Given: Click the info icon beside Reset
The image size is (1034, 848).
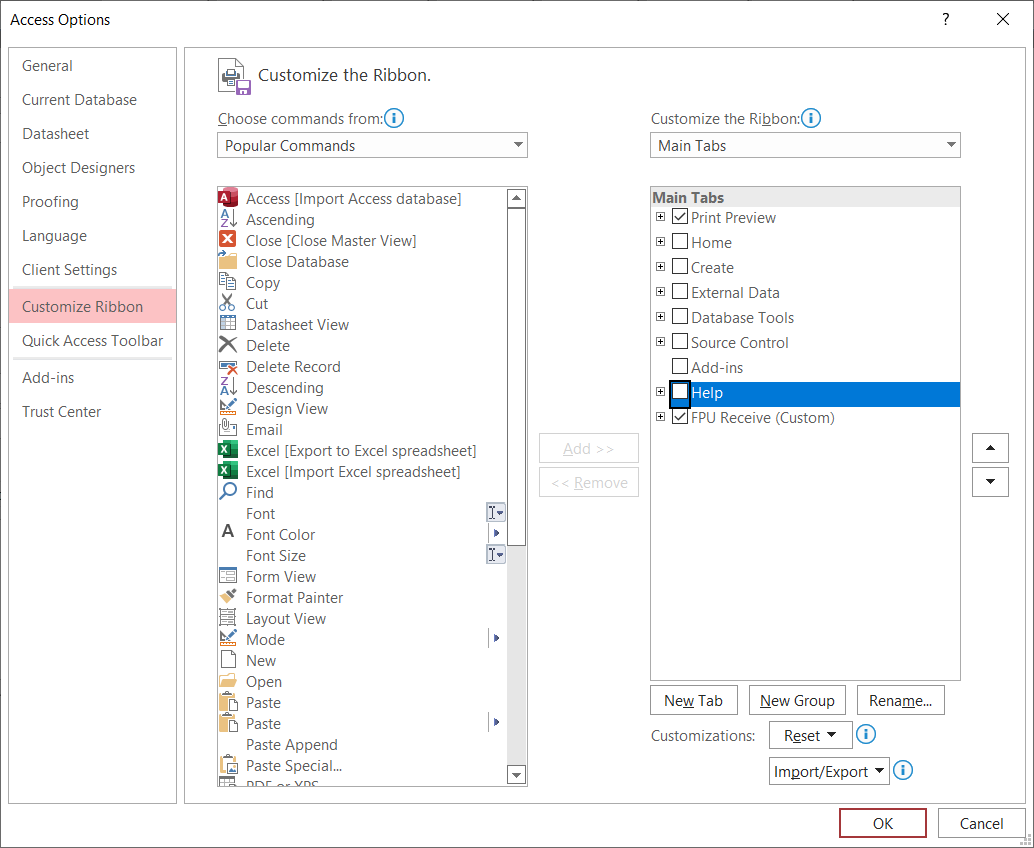Looking at the screenshot, I should pyautogui.click(x=867, y=735).
